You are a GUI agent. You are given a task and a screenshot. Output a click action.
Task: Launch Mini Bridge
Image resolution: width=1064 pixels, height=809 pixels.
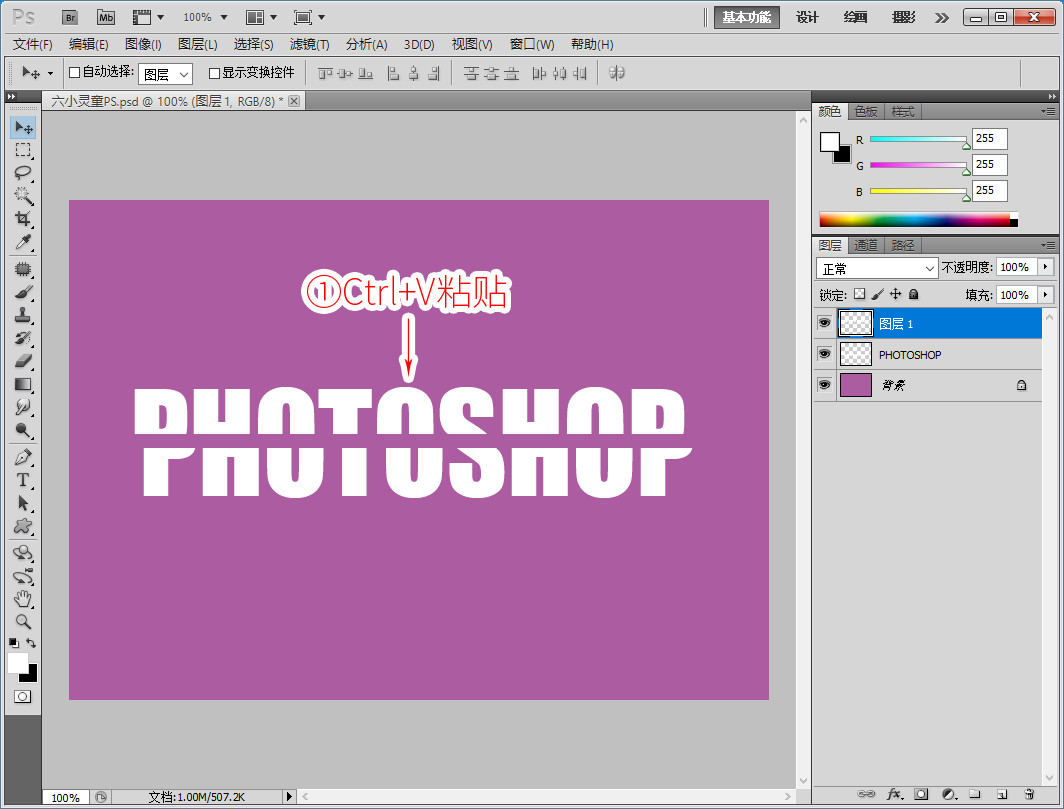106,18
